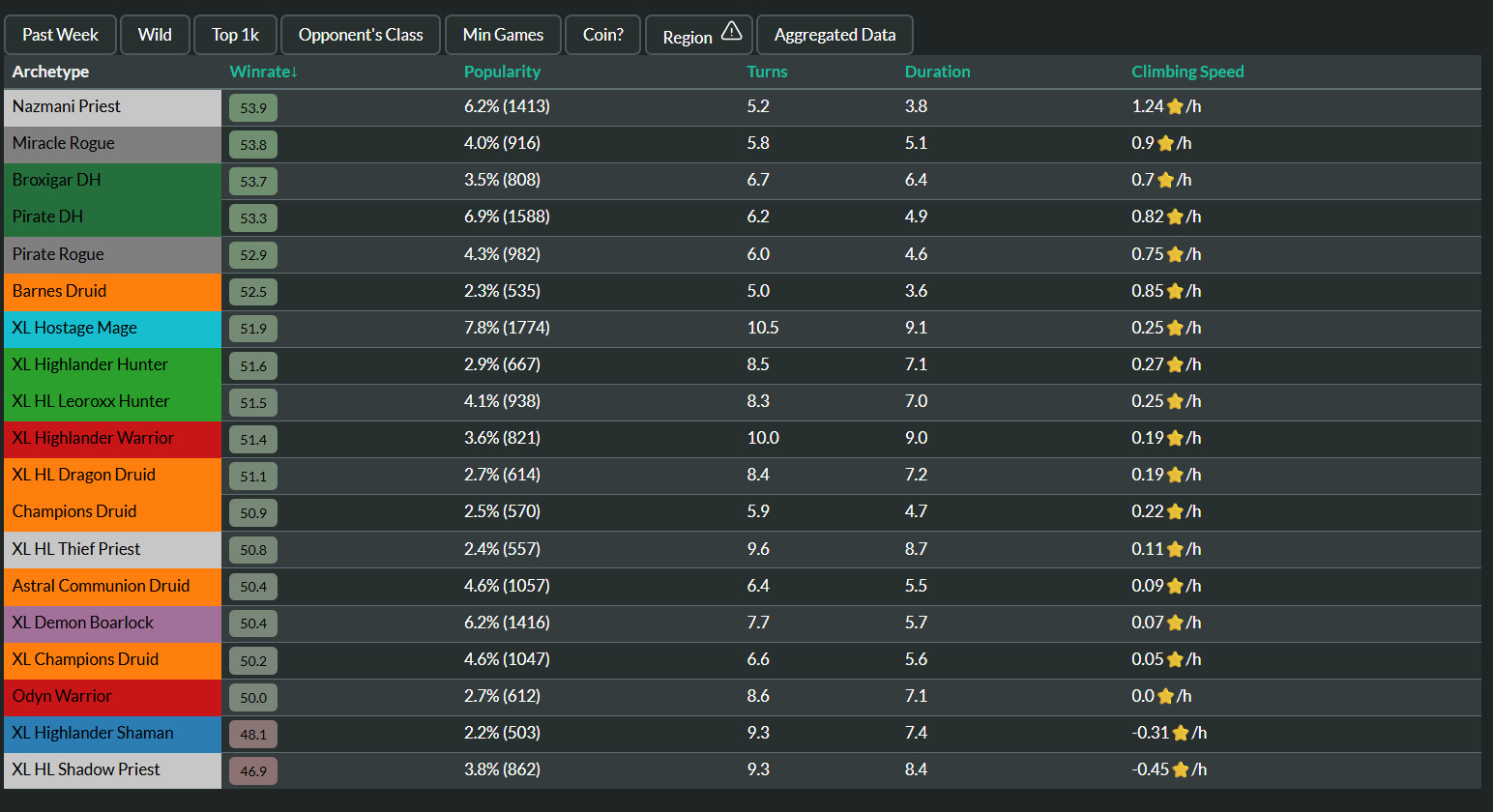The width and height of the screenshot is (1493, 812).
Task: Click the warning triangle icon on Region
Action: pos(731,31)
